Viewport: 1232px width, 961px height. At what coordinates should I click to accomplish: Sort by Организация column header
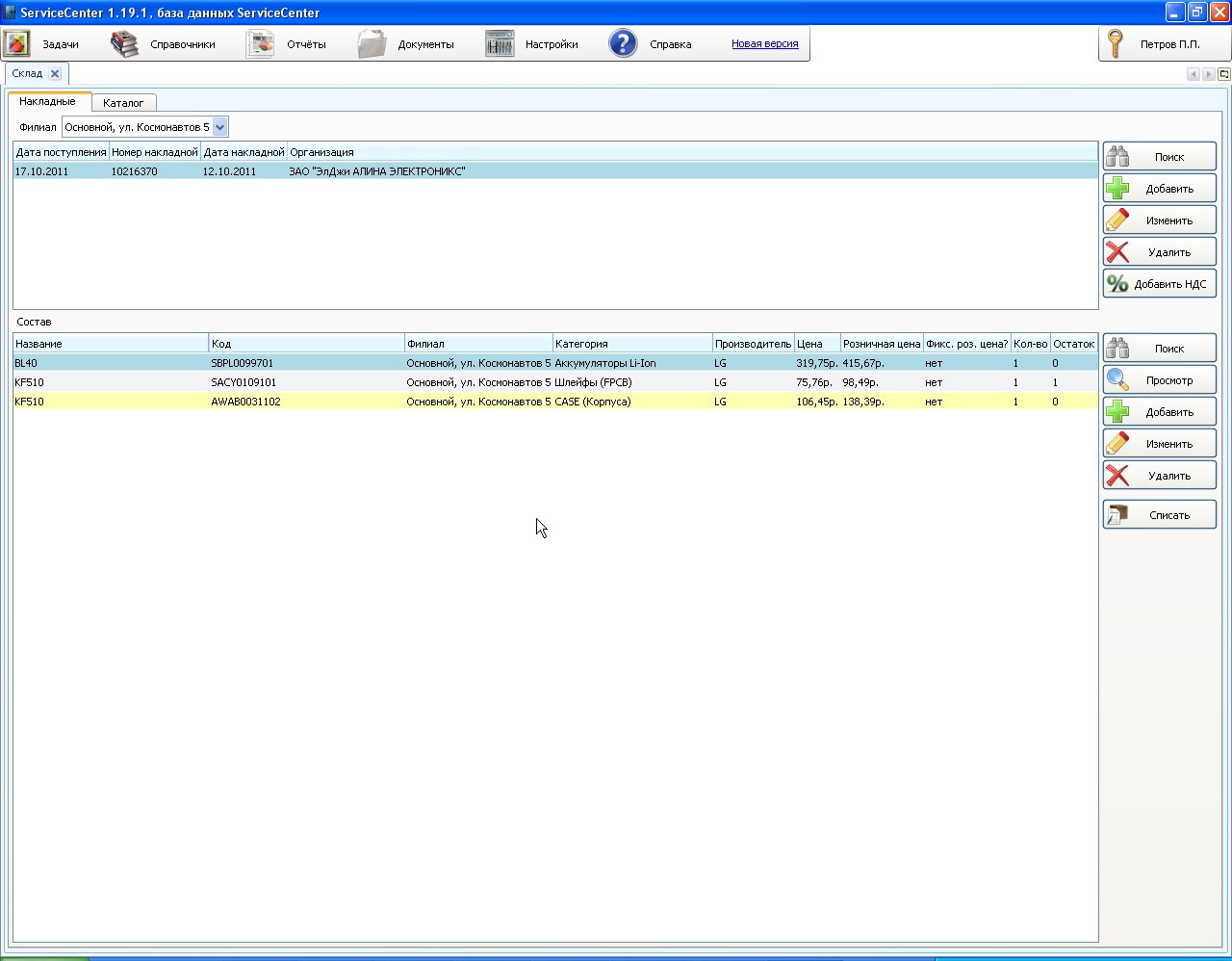(692, 152)
